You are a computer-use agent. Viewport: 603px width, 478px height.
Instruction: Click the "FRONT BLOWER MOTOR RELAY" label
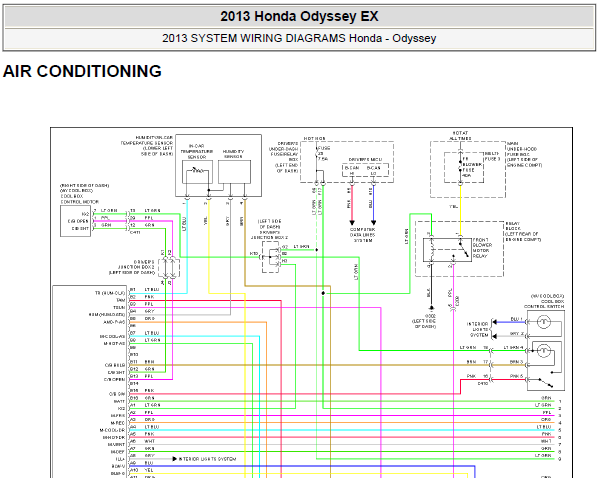click(x=482, y=248)
